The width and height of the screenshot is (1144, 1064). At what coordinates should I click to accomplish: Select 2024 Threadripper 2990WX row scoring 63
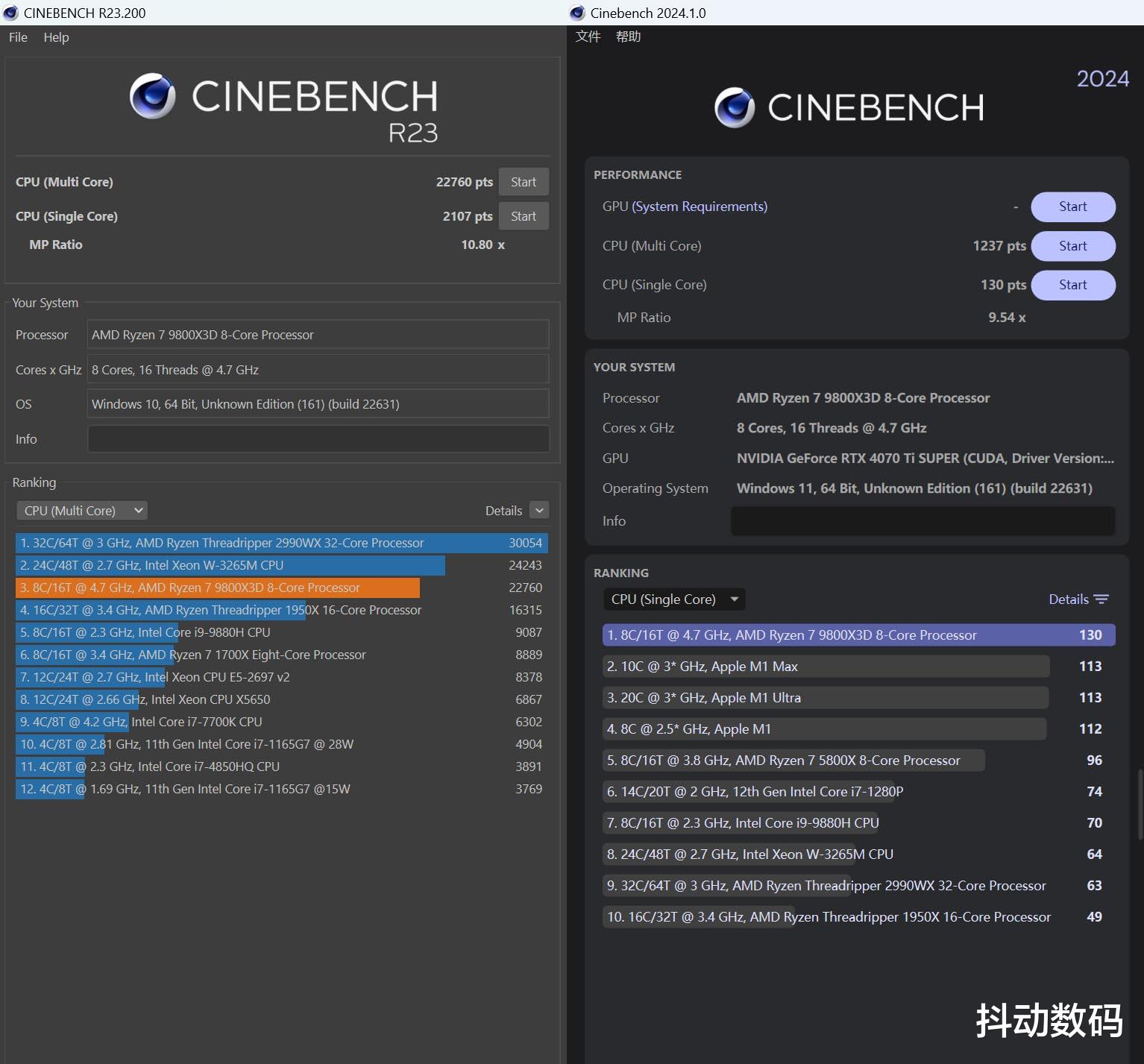[x=859, y=886]
